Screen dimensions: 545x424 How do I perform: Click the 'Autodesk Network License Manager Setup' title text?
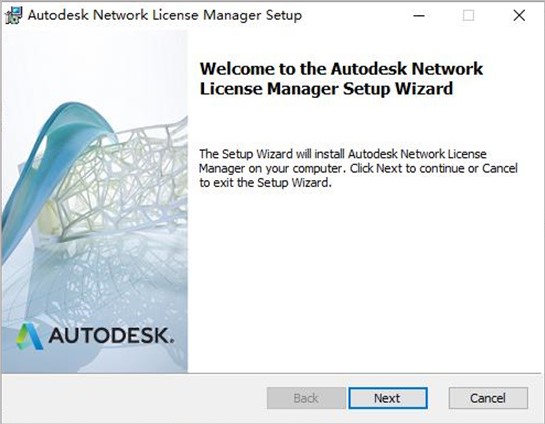tap(165, 15)
